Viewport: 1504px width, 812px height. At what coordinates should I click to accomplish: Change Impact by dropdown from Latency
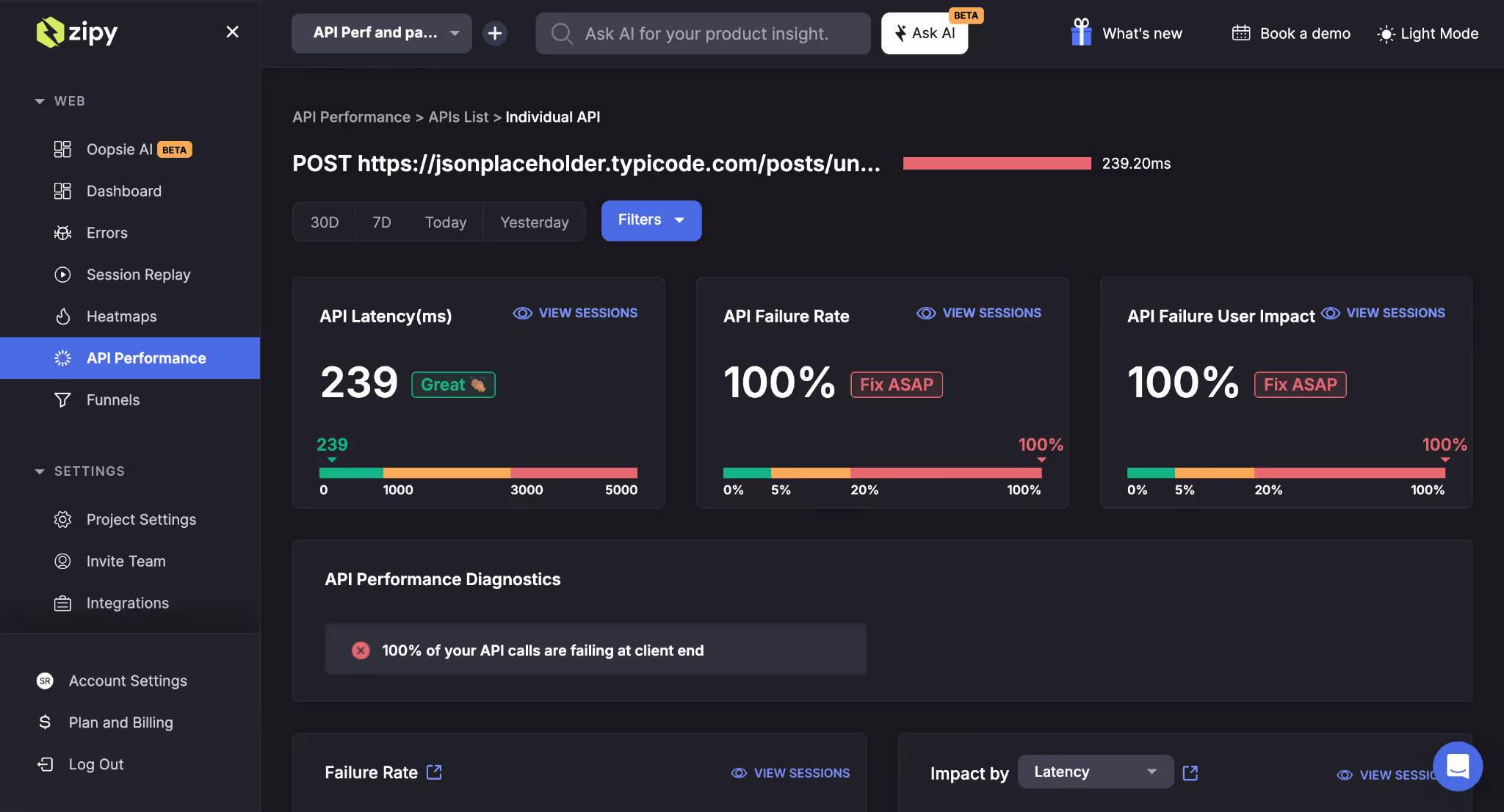(1095, 772)
